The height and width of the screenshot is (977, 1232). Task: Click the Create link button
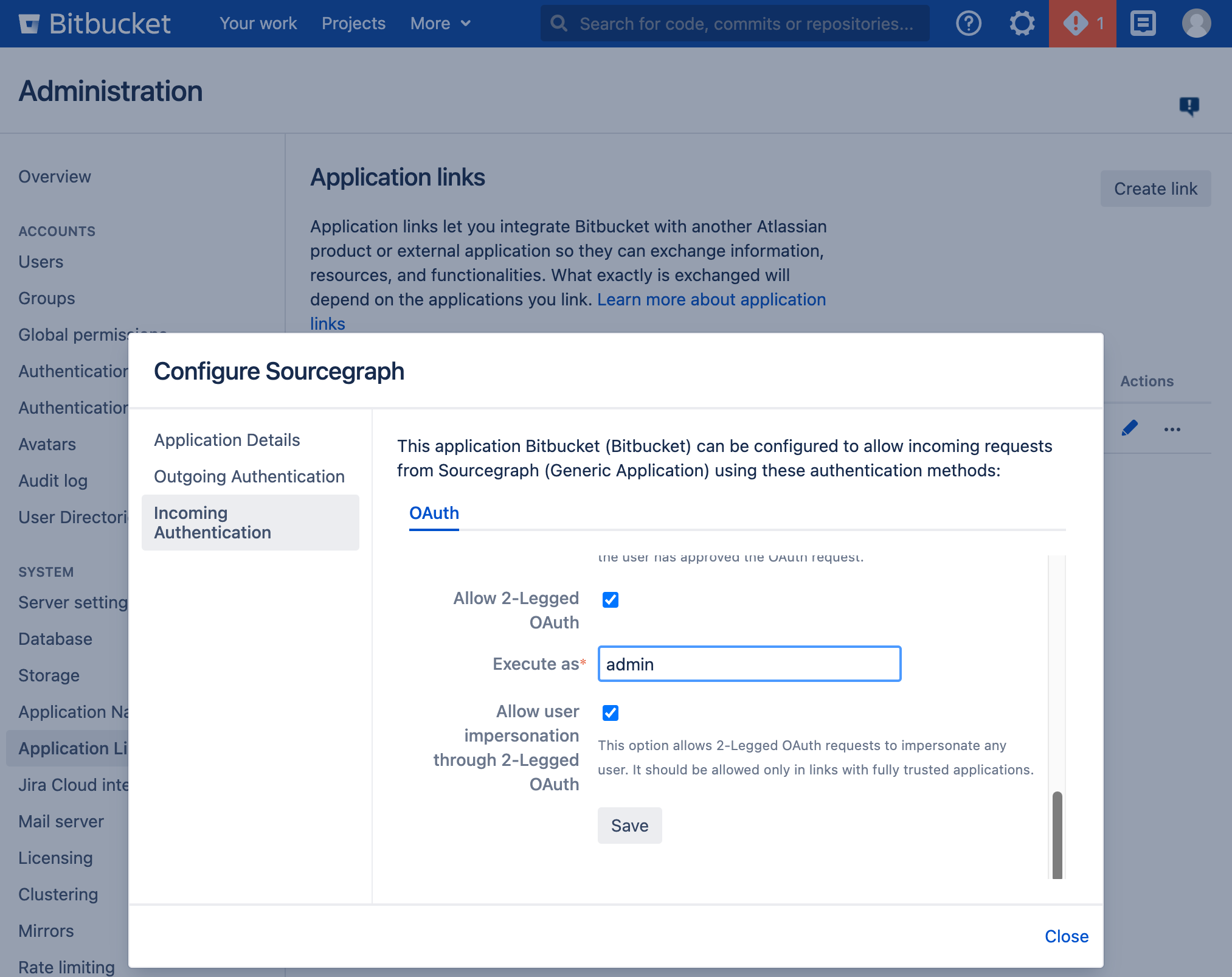pos(1156,187)
